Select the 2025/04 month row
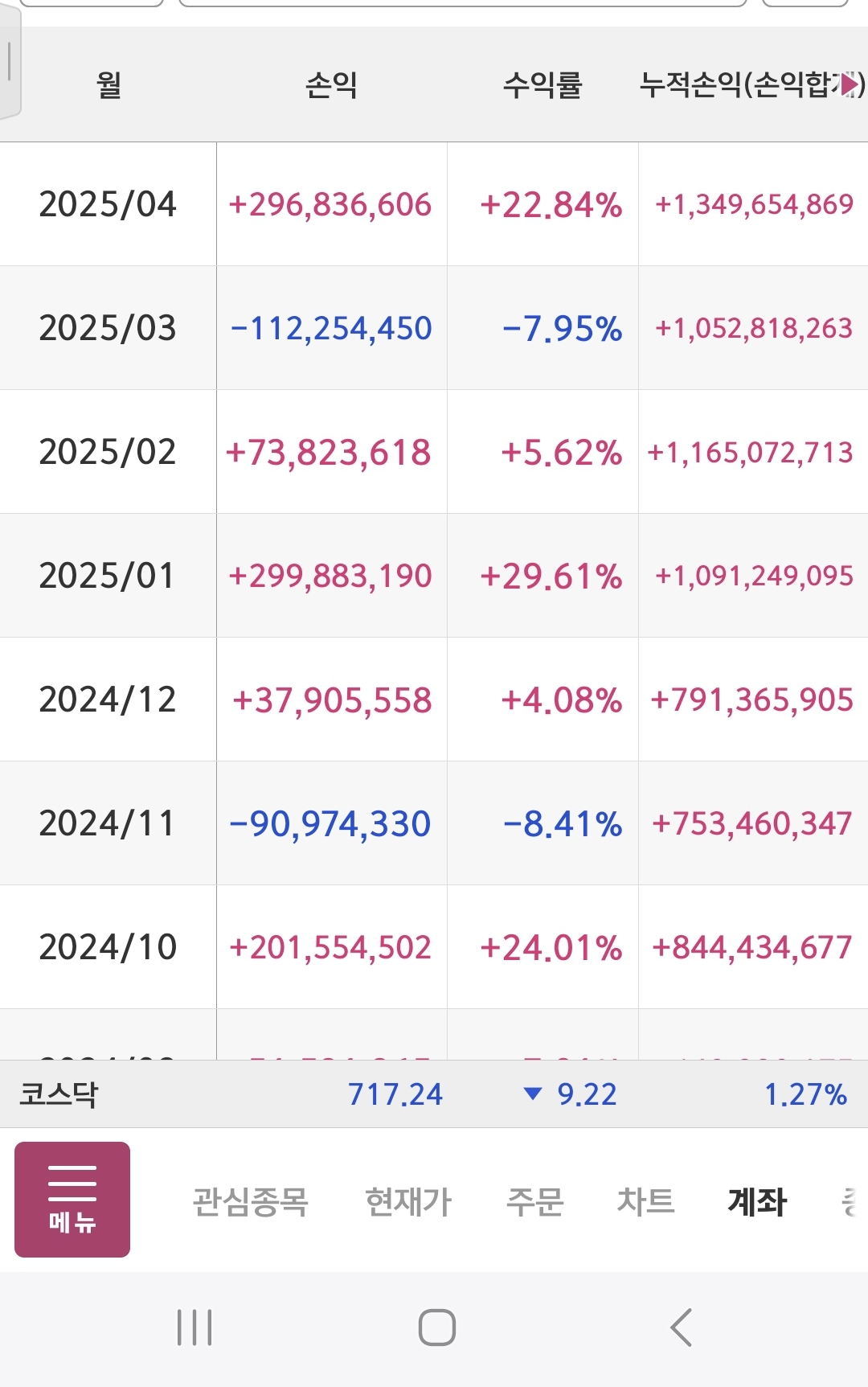The height and width of the screenshot is (1387, 868). click(x=108, y=204)
